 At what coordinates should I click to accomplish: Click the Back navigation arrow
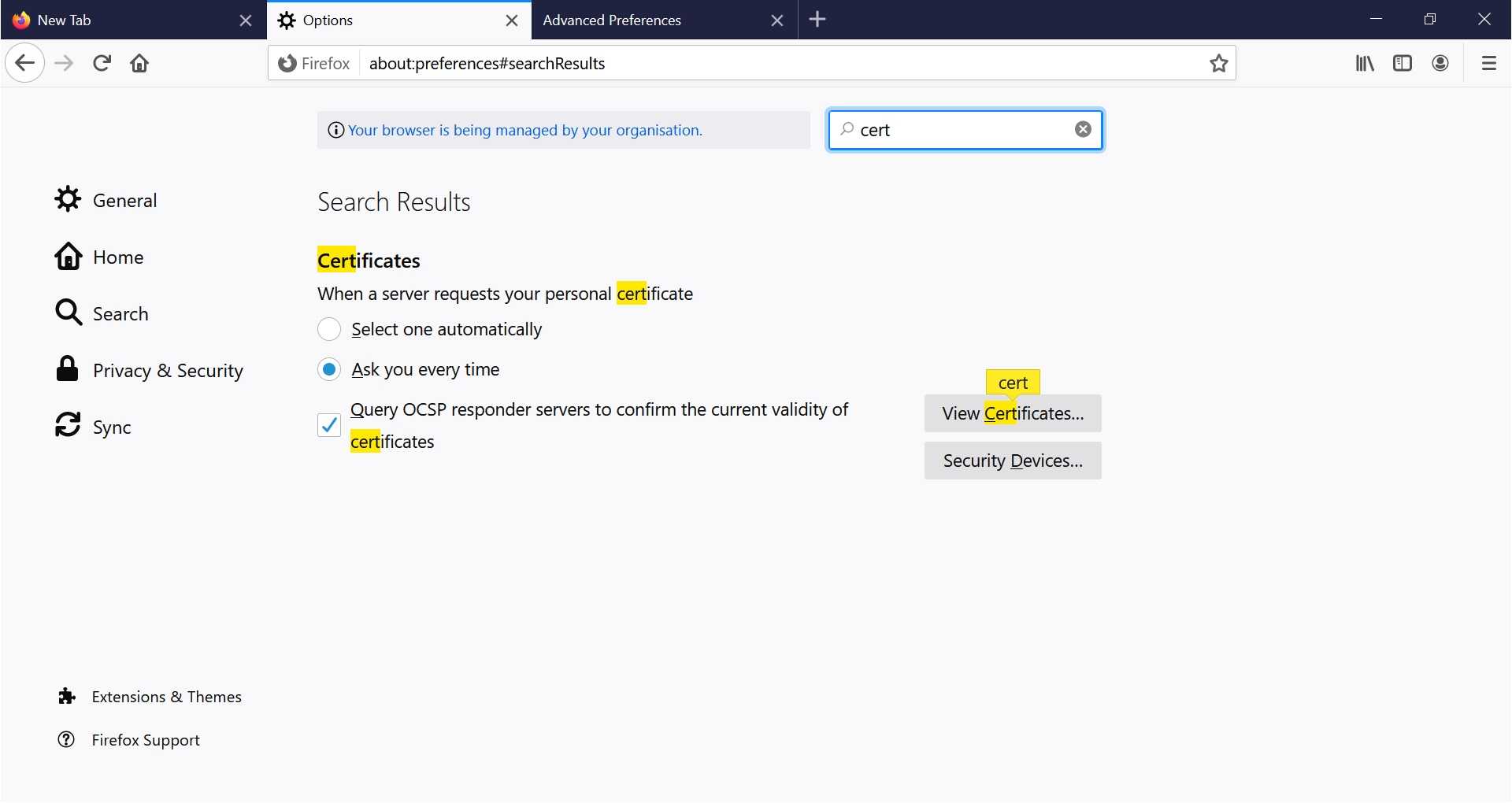click(x=24, y=63)
